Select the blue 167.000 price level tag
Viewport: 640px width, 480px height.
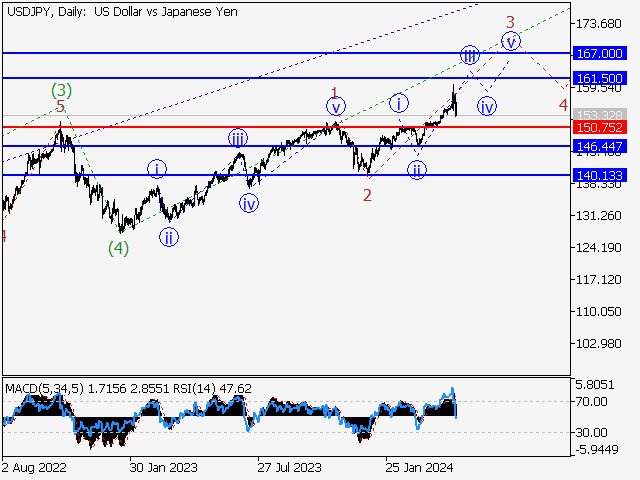[599, 53]
